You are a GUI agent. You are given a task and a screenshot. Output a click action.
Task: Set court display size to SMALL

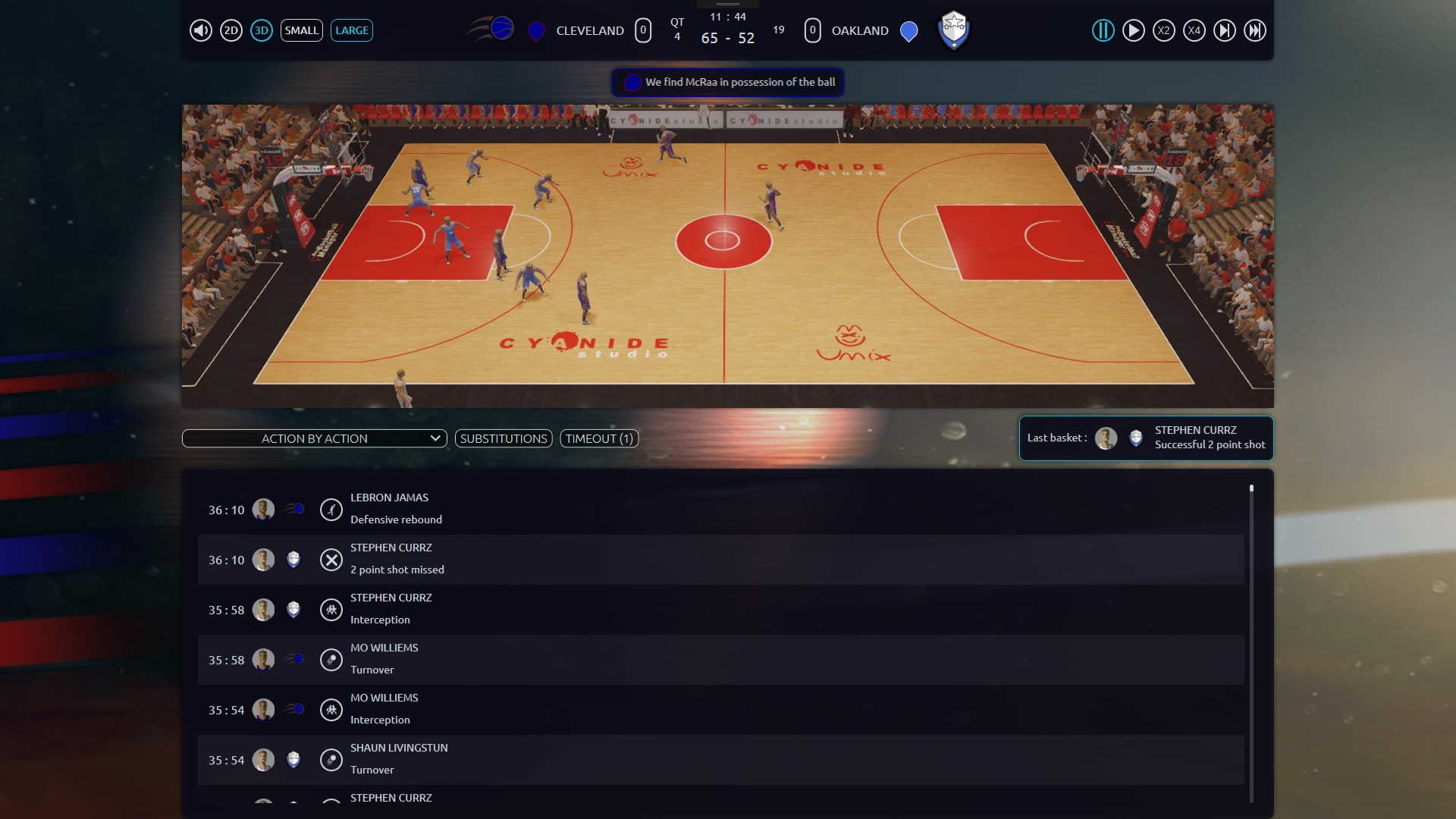301,30
